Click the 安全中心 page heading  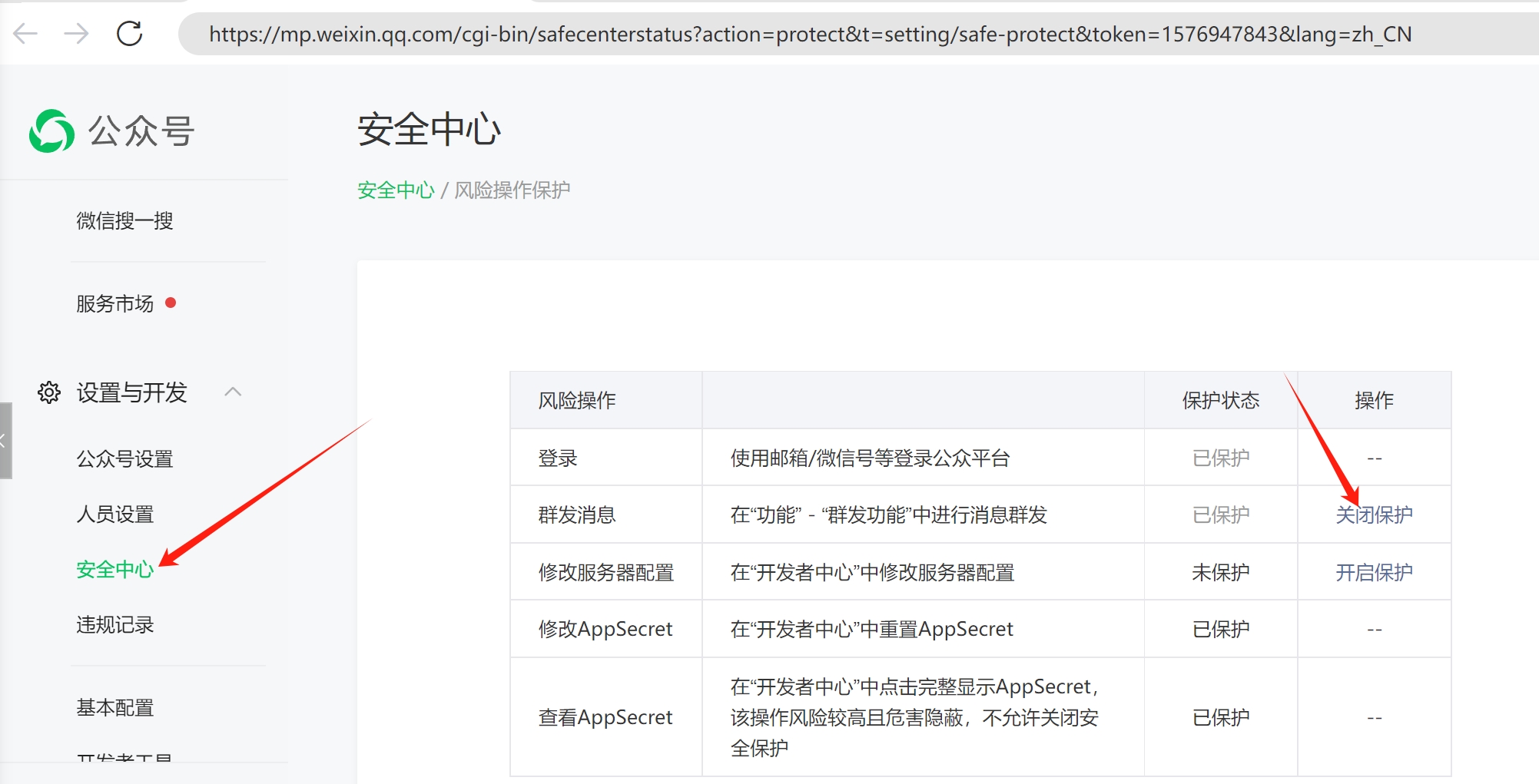pyautogui.click(x=429, y=129)
